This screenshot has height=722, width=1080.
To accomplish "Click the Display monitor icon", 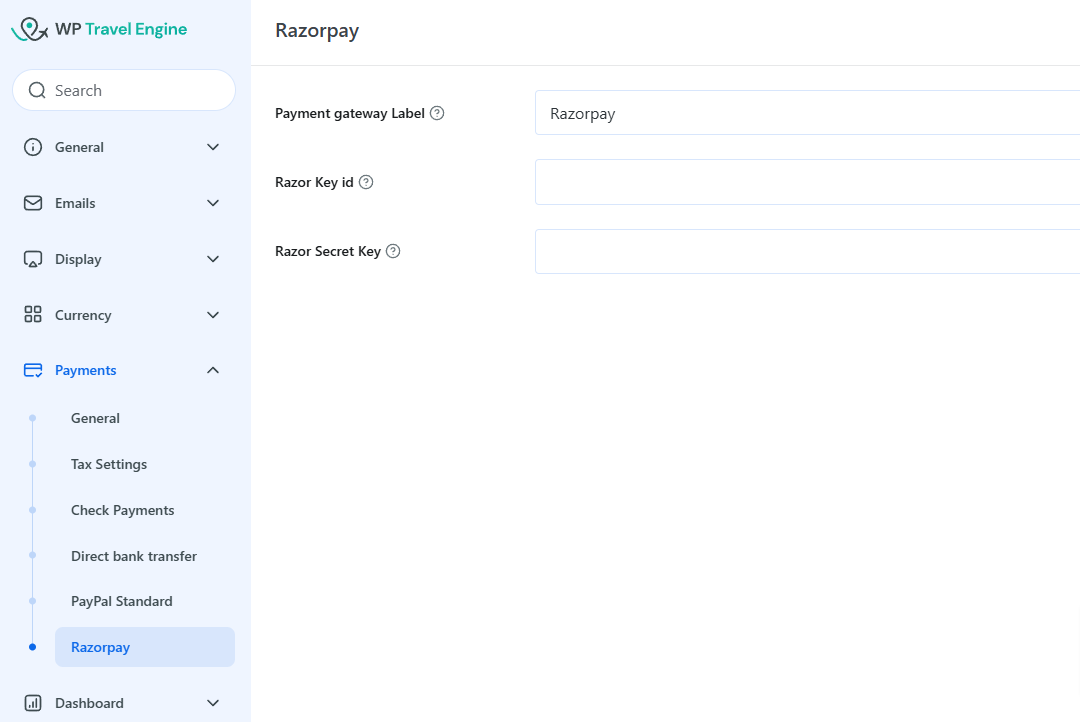I will click(x=33, y=259).
